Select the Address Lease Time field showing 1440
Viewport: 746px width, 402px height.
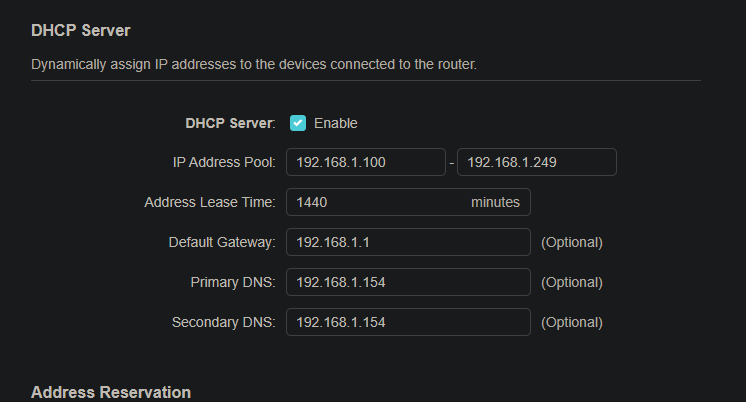click(408, 202)
